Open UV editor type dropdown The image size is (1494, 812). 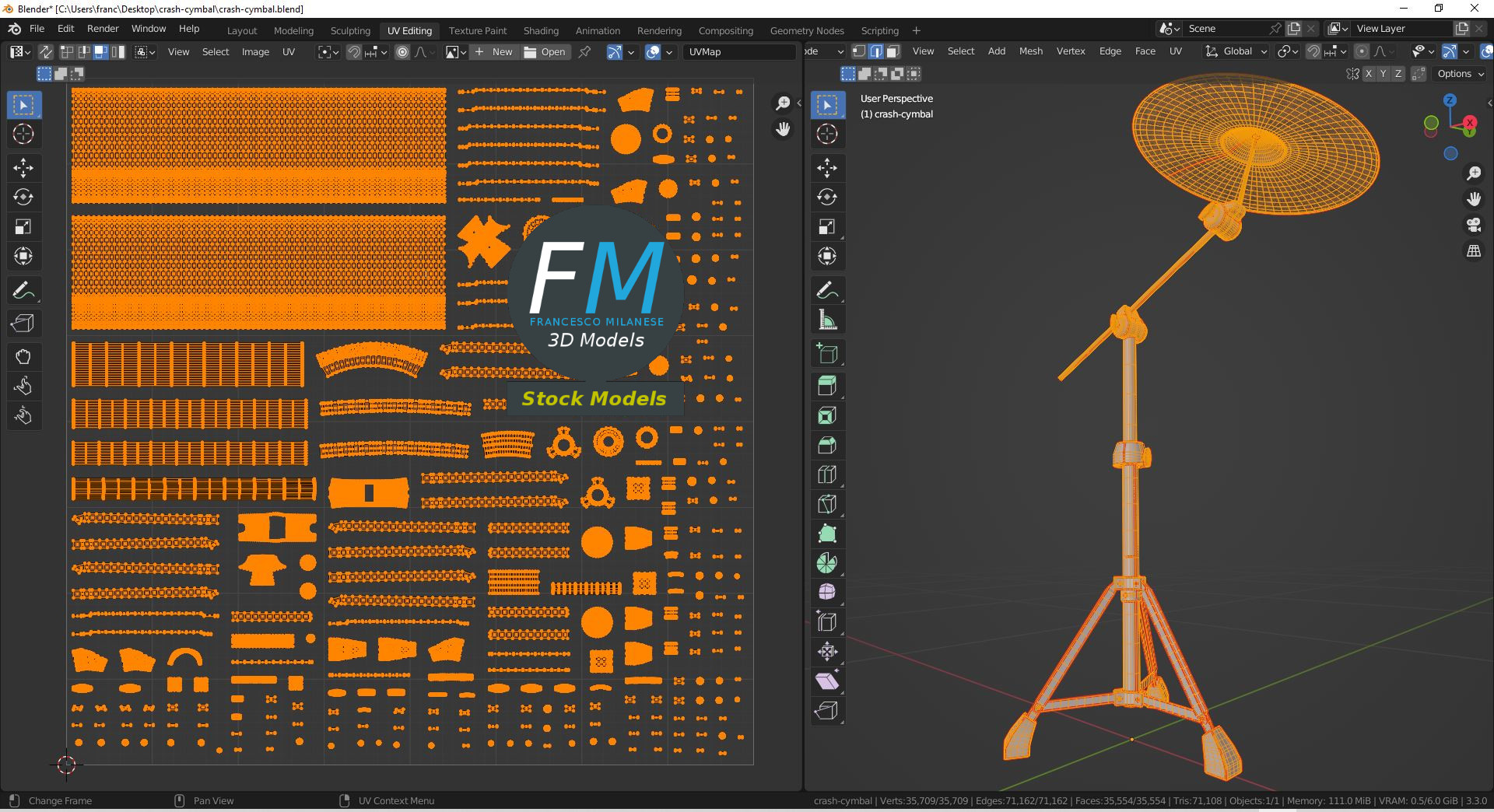click(20, 52)
